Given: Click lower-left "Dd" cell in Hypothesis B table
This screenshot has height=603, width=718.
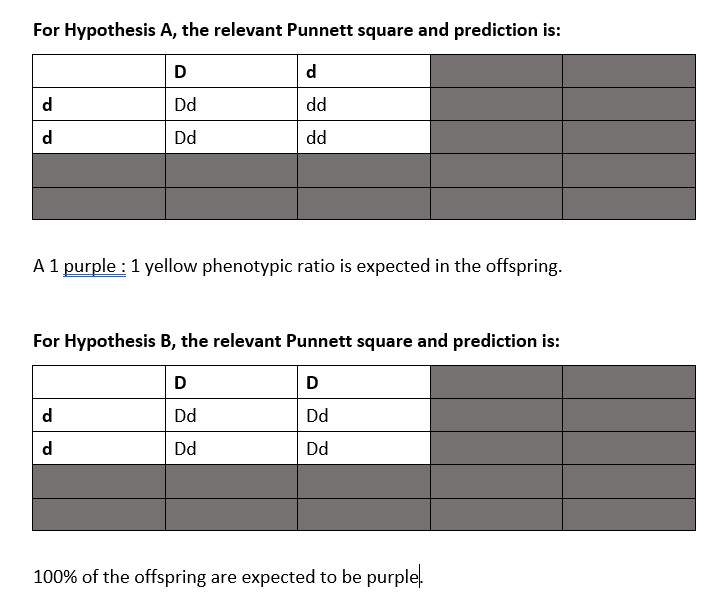Looking at the screenshot, I should tap(231, 448).
